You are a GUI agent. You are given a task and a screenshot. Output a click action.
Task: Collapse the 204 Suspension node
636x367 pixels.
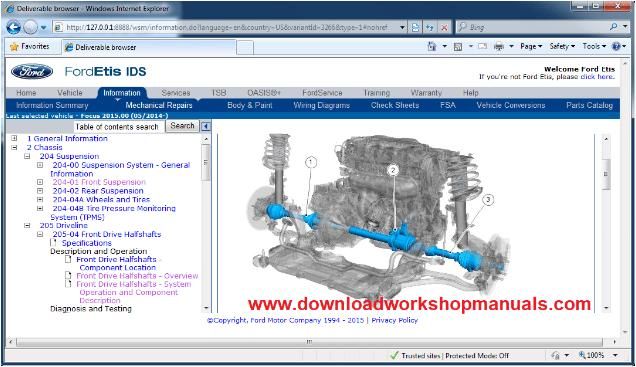27,156
